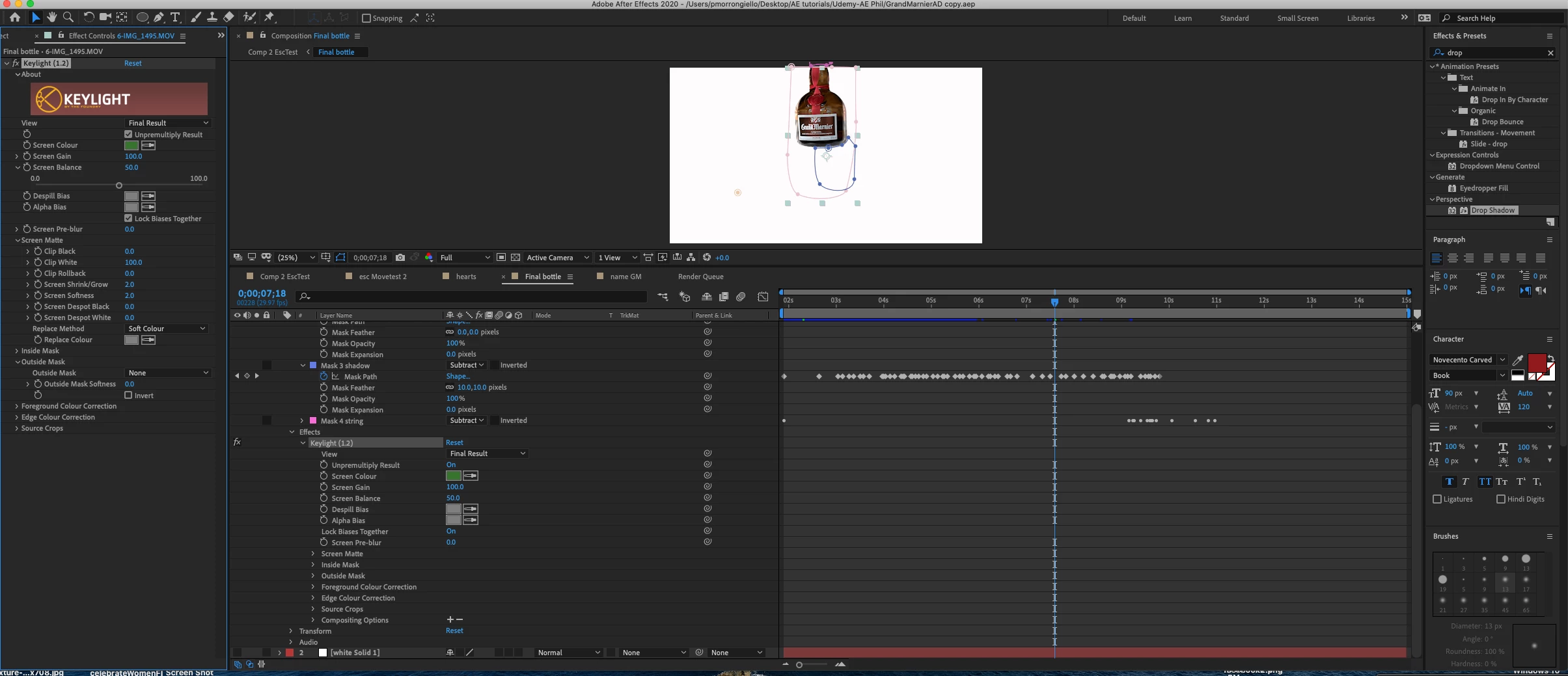Select the Rotation tool
This screenshot has height=676, width=1568.
click(x=89, y=18)
